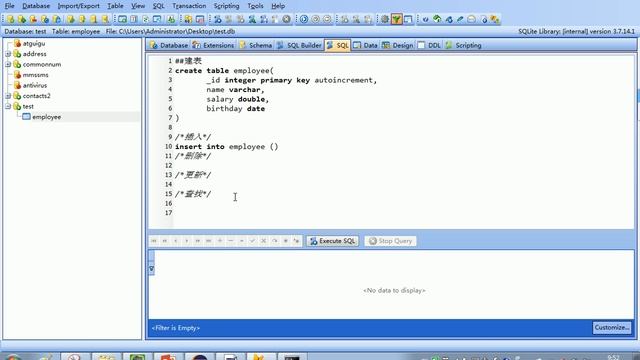
Task: Click the green upward arrow toolbar icon
Action: click(x=437, y=19)
